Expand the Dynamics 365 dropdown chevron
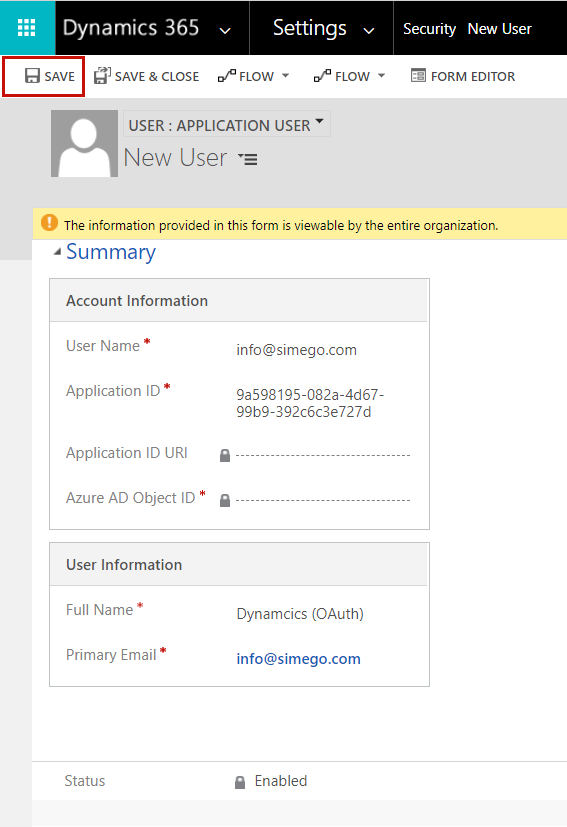The height and width of the screenshot is (827, 567). coord(225,31)
